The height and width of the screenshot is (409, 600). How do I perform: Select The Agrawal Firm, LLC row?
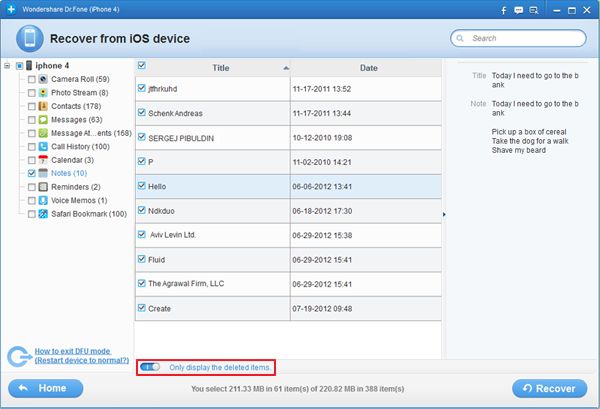pos(288,284)
